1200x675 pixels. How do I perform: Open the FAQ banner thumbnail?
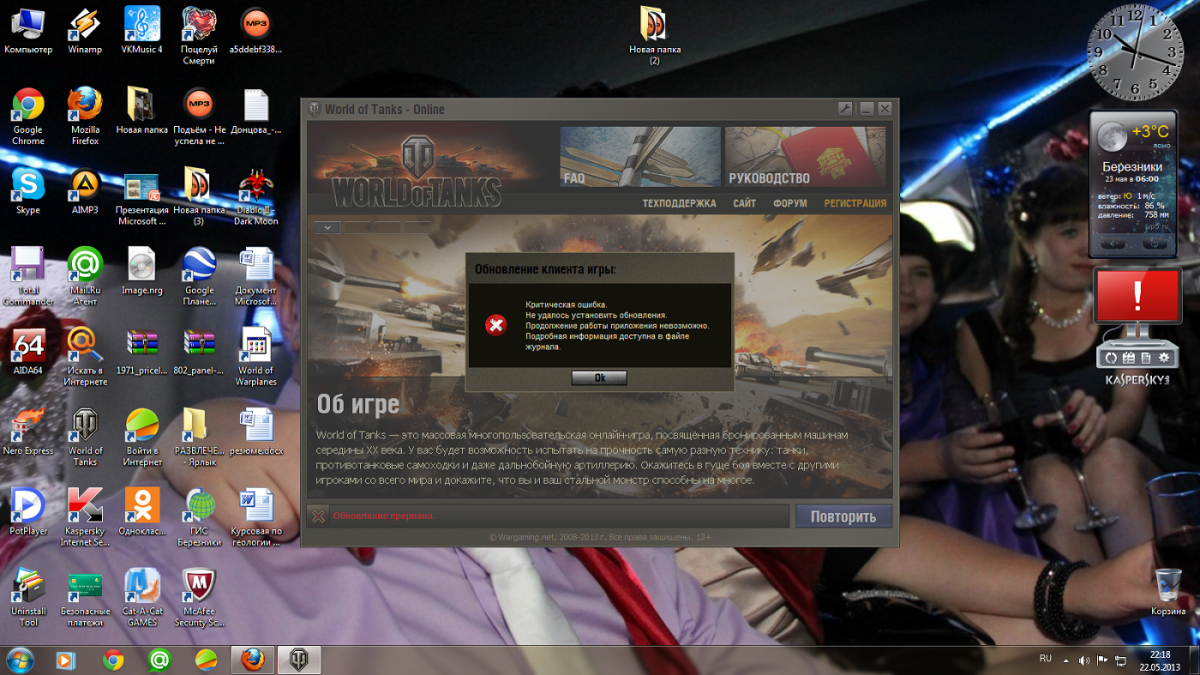pyautogui.click(x=640, y=157)
